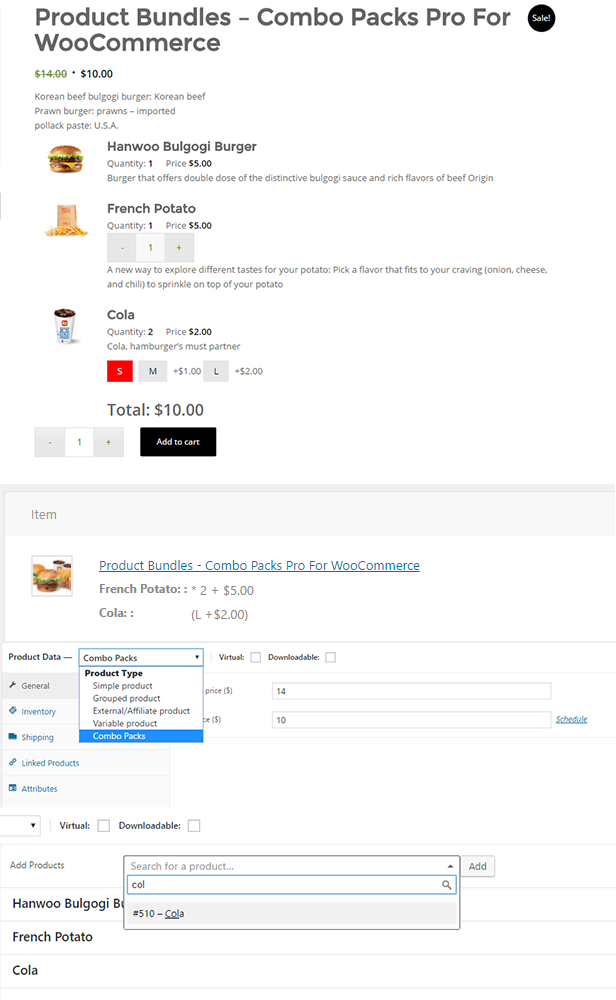Click the regular price field showing 14

(411, 691)
